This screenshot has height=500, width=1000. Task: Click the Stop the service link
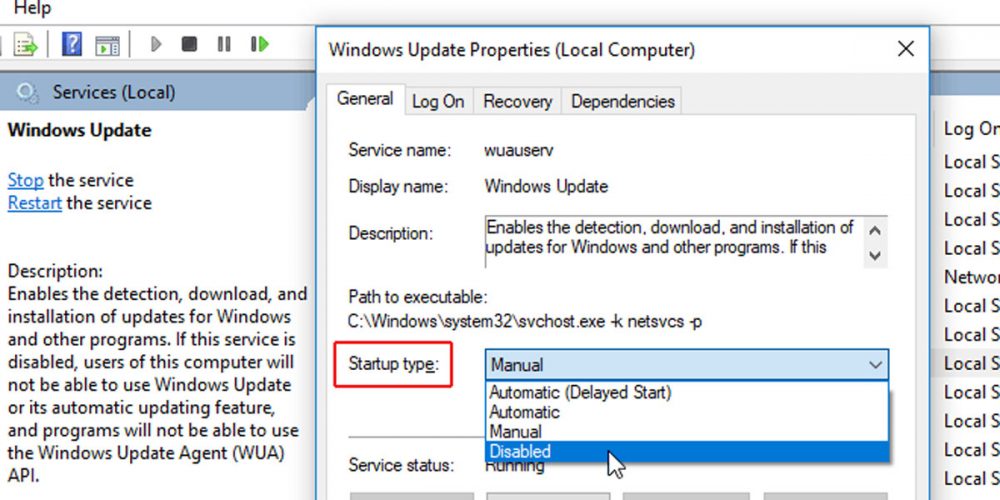tap(25, 181)
